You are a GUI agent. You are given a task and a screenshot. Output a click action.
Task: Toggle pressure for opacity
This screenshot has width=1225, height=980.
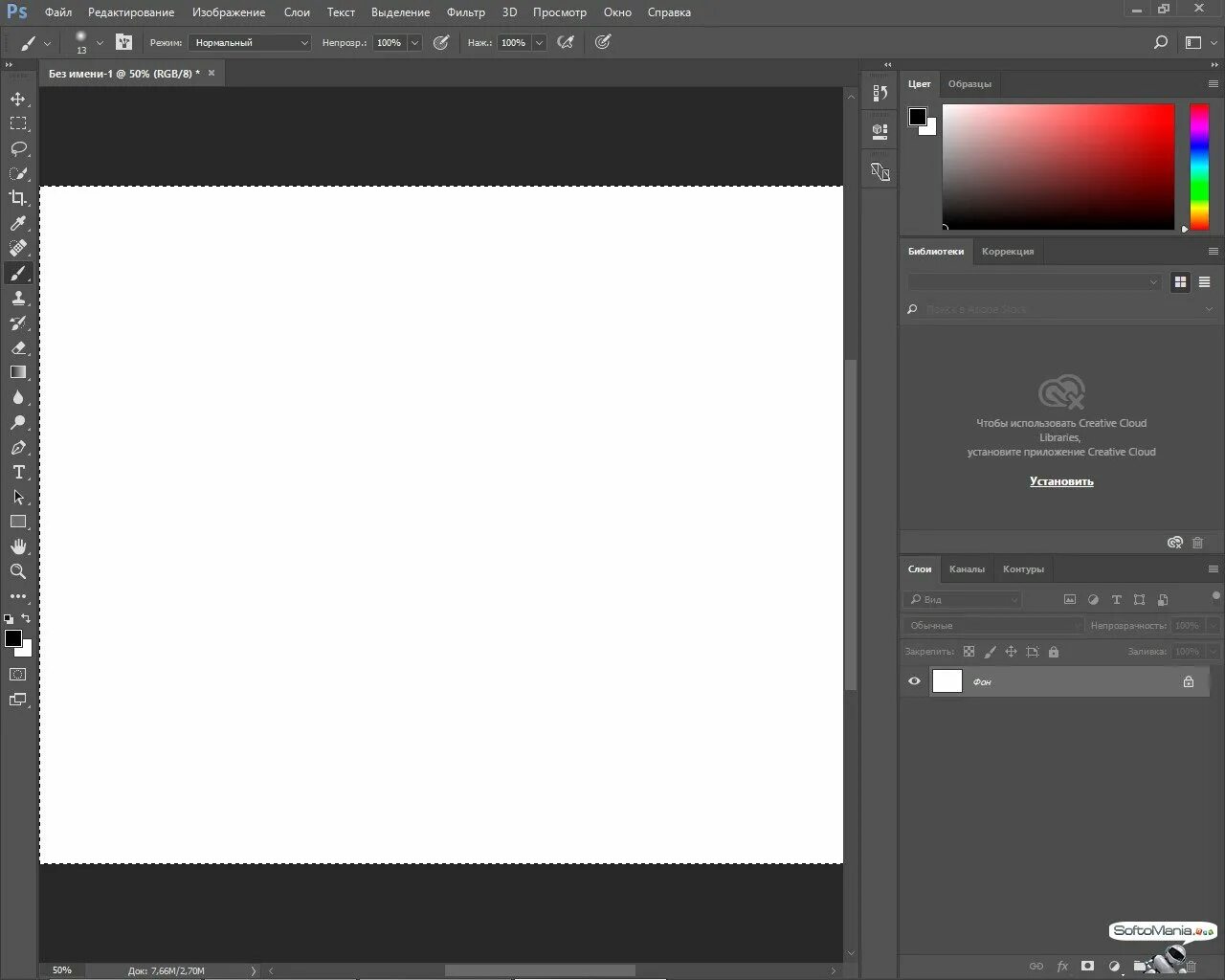click(441, 42)
